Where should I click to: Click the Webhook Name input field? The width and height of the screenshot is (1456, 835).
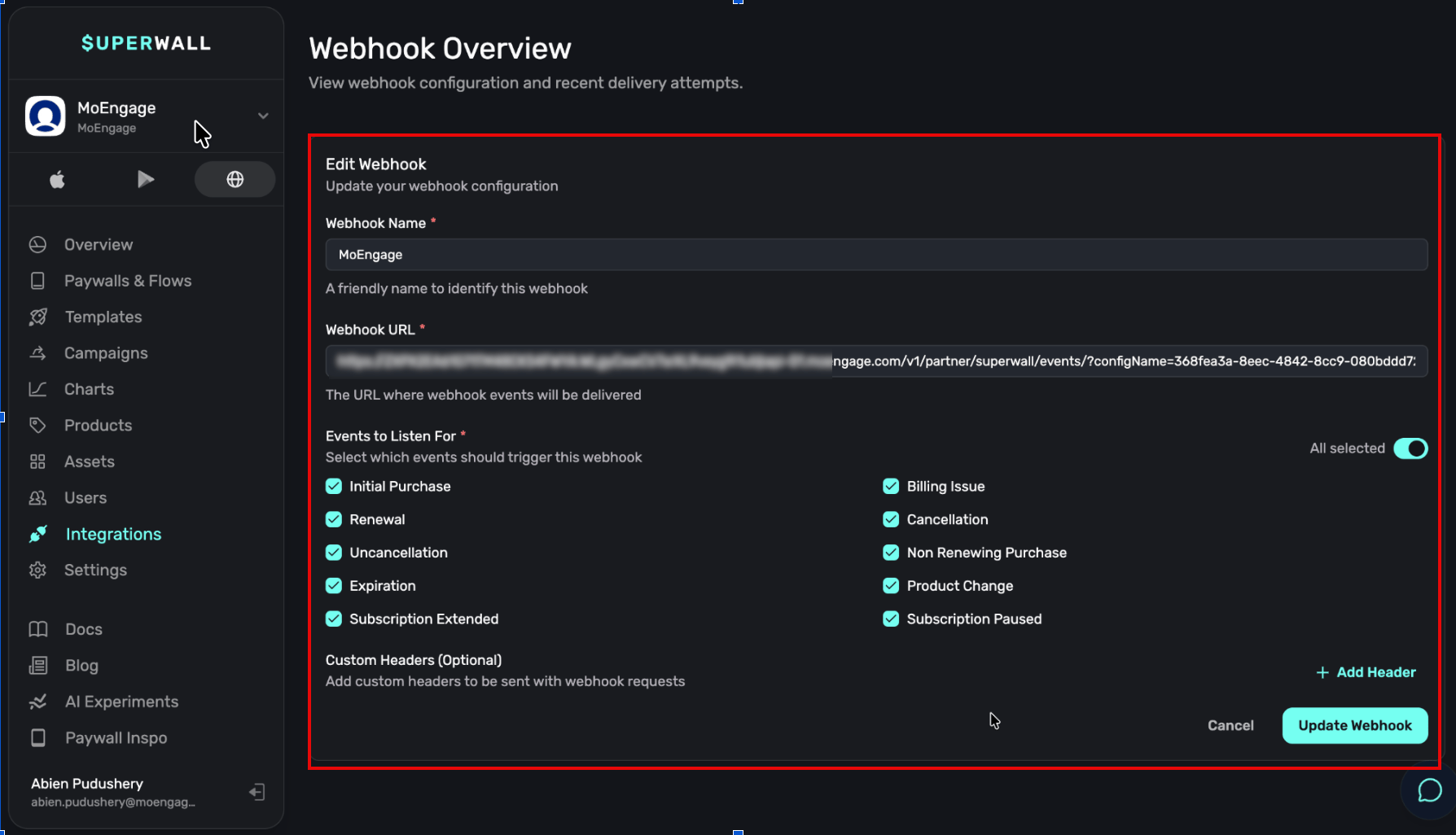click(876, 255)
